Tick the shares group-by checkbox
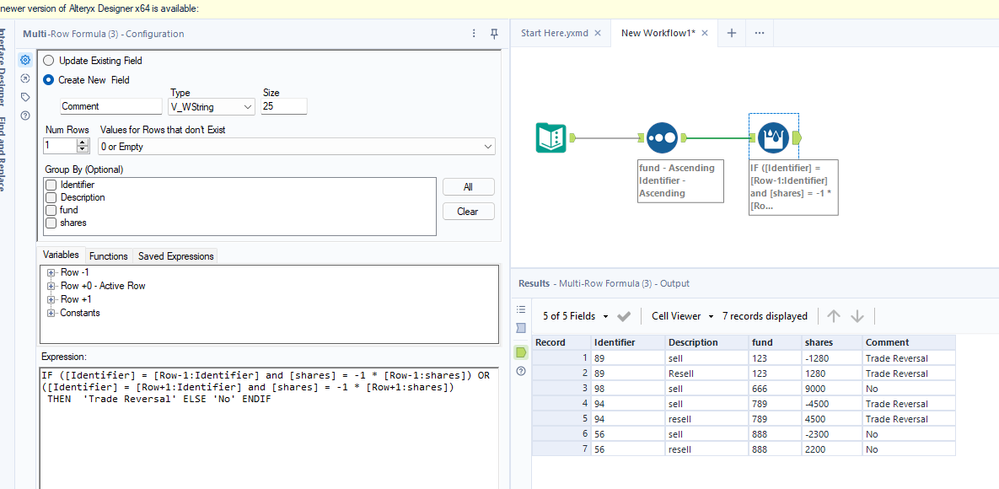999x489 pixels. (51, 223)
